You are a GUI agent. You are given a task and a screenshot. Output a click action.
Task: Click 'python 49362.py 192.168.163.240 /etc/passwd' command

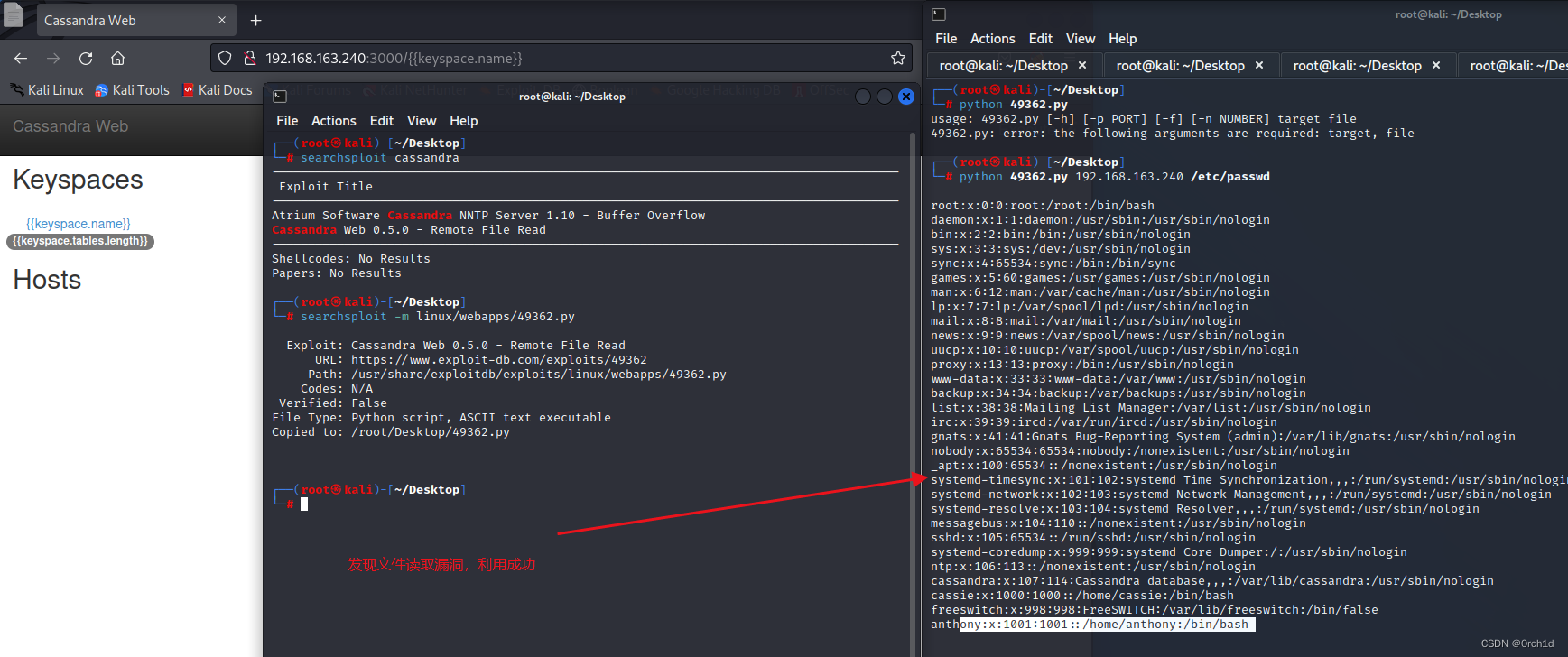pos(1115,177)
